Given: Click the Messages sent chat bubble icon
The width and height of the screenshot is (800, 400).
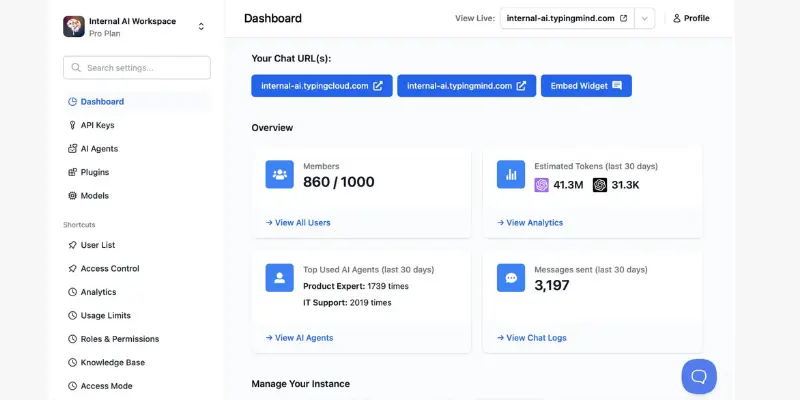Looking at the screenshot, I should coord(511,278).
